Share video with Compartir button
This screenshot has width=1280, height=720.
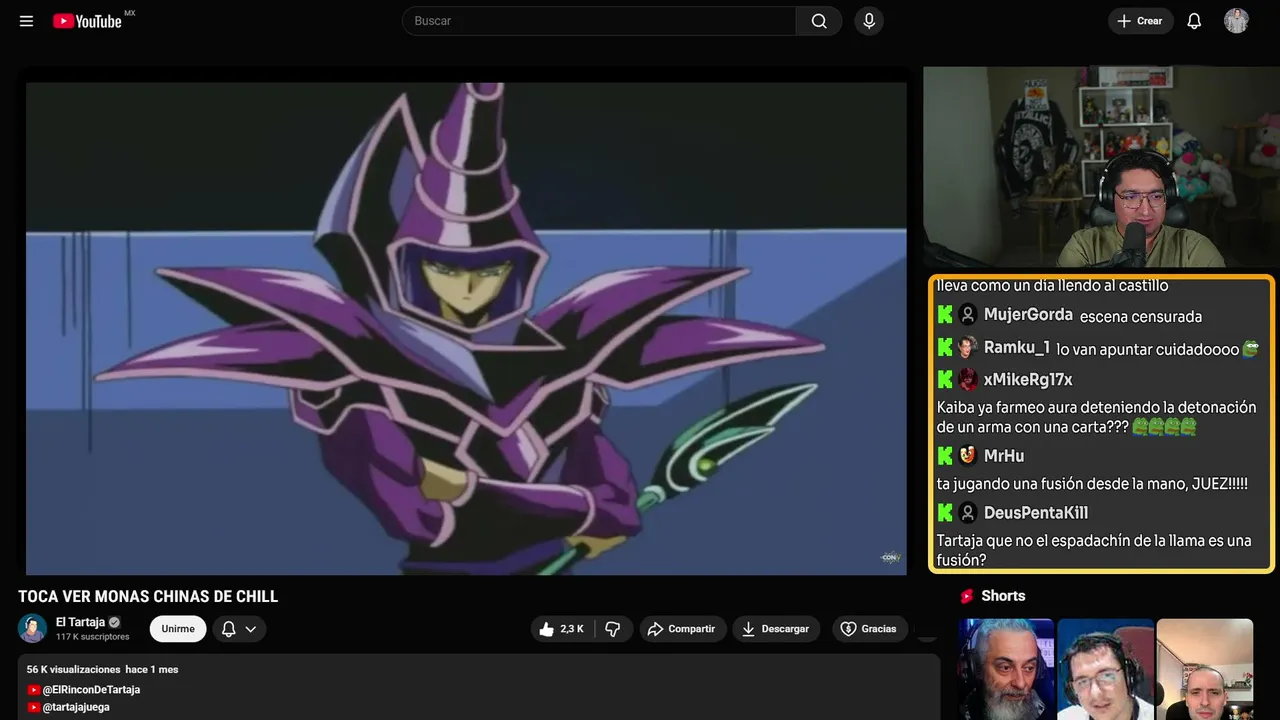(x=683, y=629)
